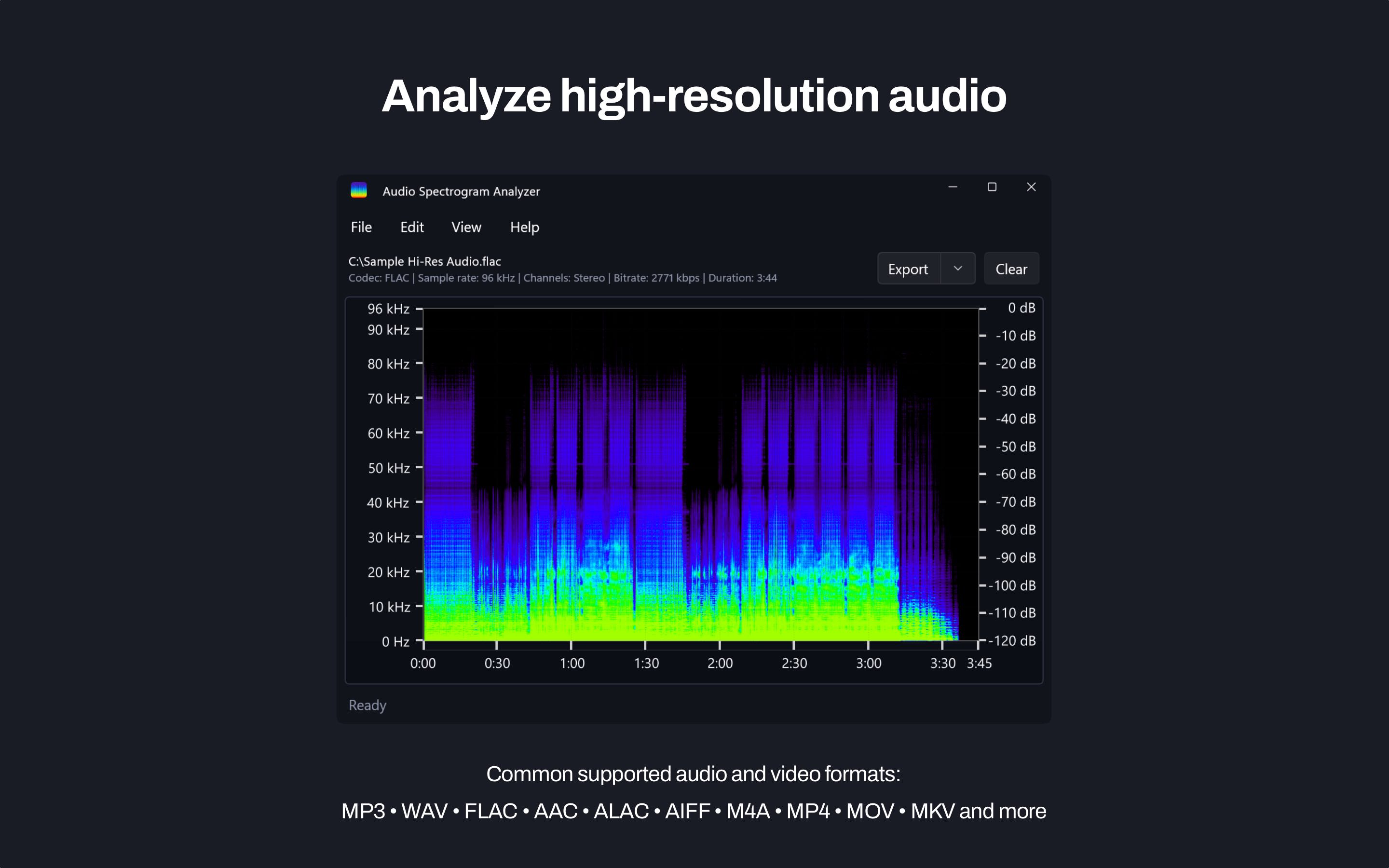The width and height of the screenshot is (1389, 868).
Task: Click the 3:00 time axis label
Action: pyautogui.click(x=869, y=664)
